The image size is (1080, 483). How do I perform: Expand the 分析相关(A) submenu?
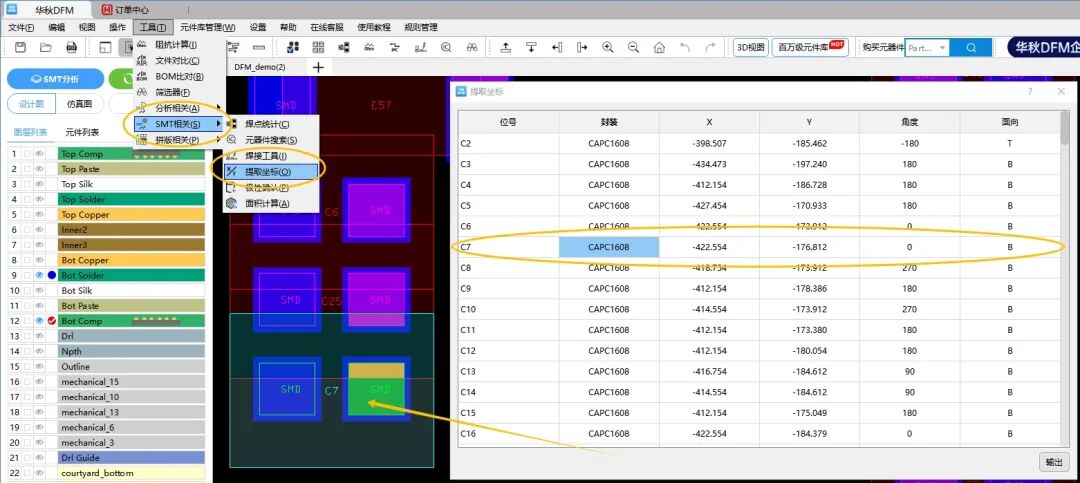tap(178, 108)
